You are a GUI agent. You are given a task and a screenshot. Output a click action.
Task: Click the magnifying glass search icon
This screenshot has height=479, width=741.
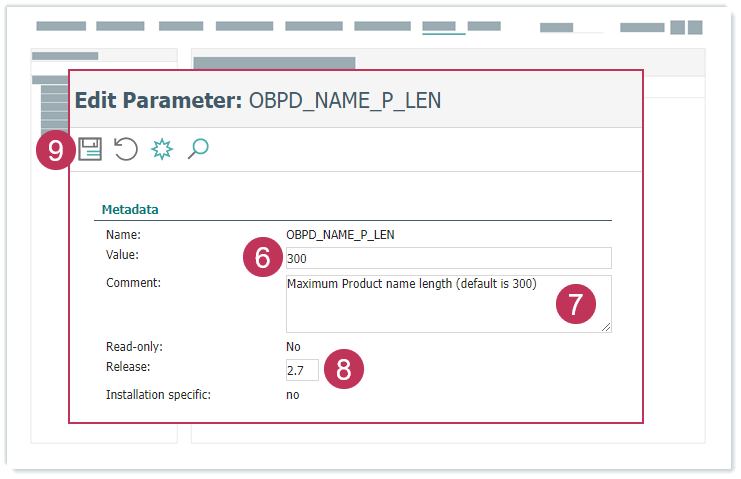point(198,150)
